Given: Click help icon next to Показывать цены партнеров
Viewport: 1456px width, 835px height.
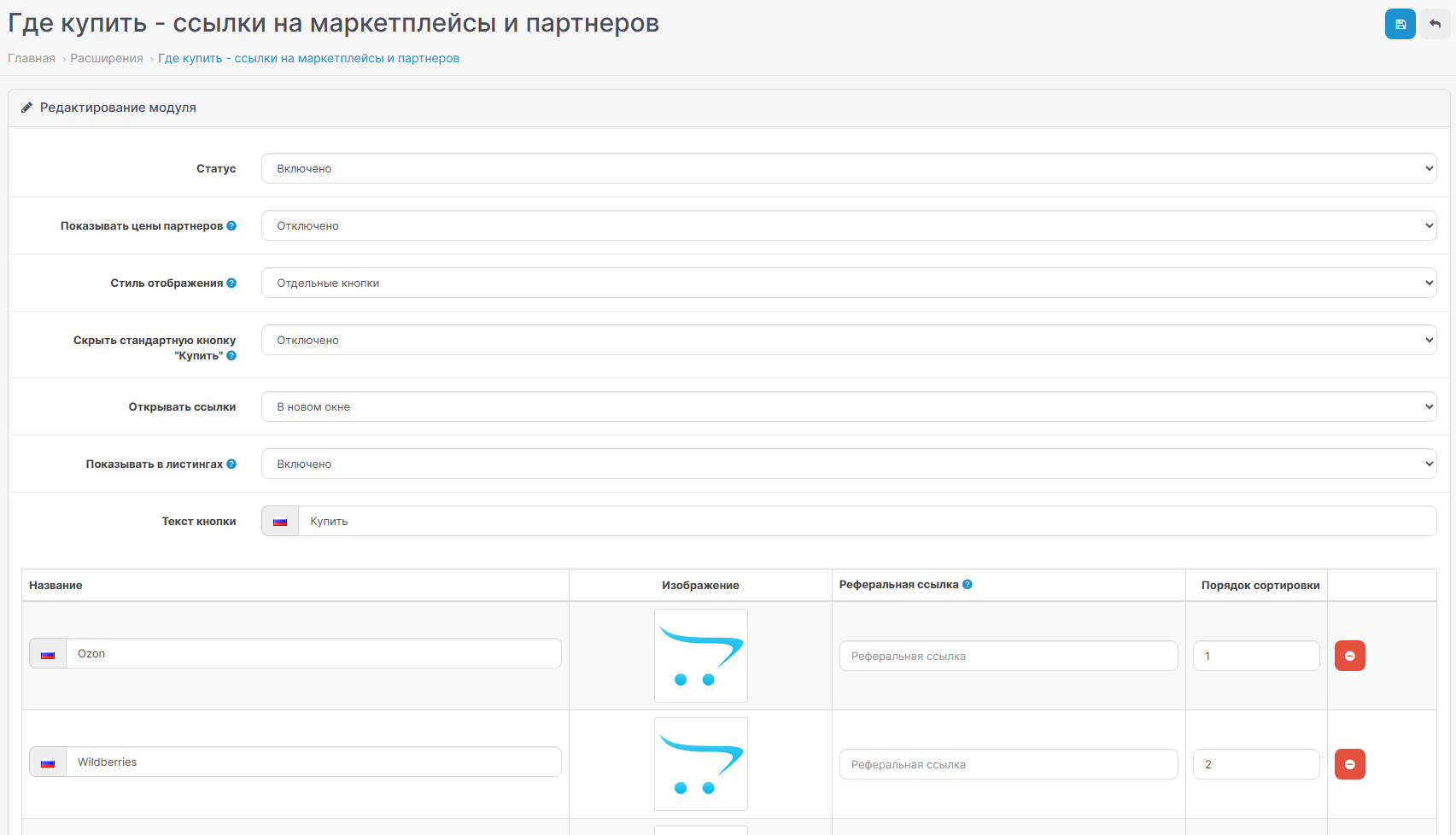Looking at the screenshot, I should 231,225.
